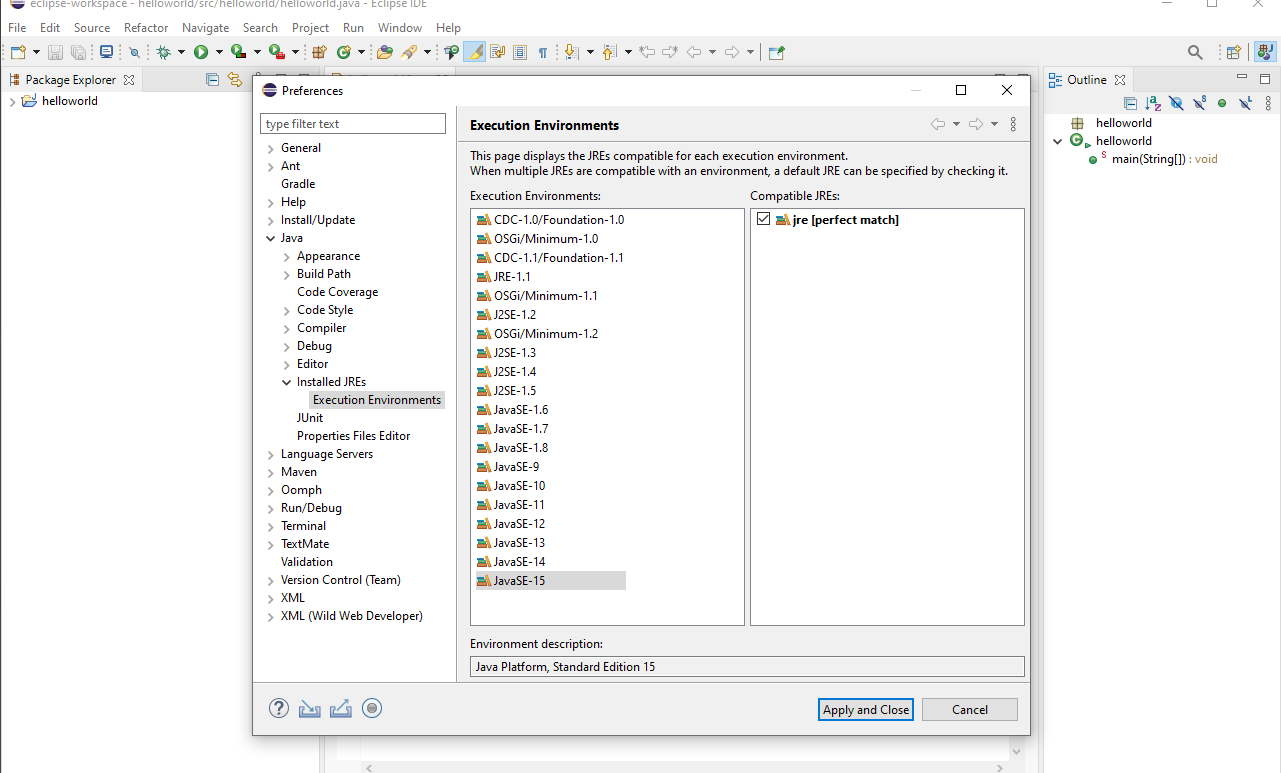Toggle Show Whitespace Characters pilcrow icon
The width and height of the screenshot is (1281, 773).
tap(542, 52)
